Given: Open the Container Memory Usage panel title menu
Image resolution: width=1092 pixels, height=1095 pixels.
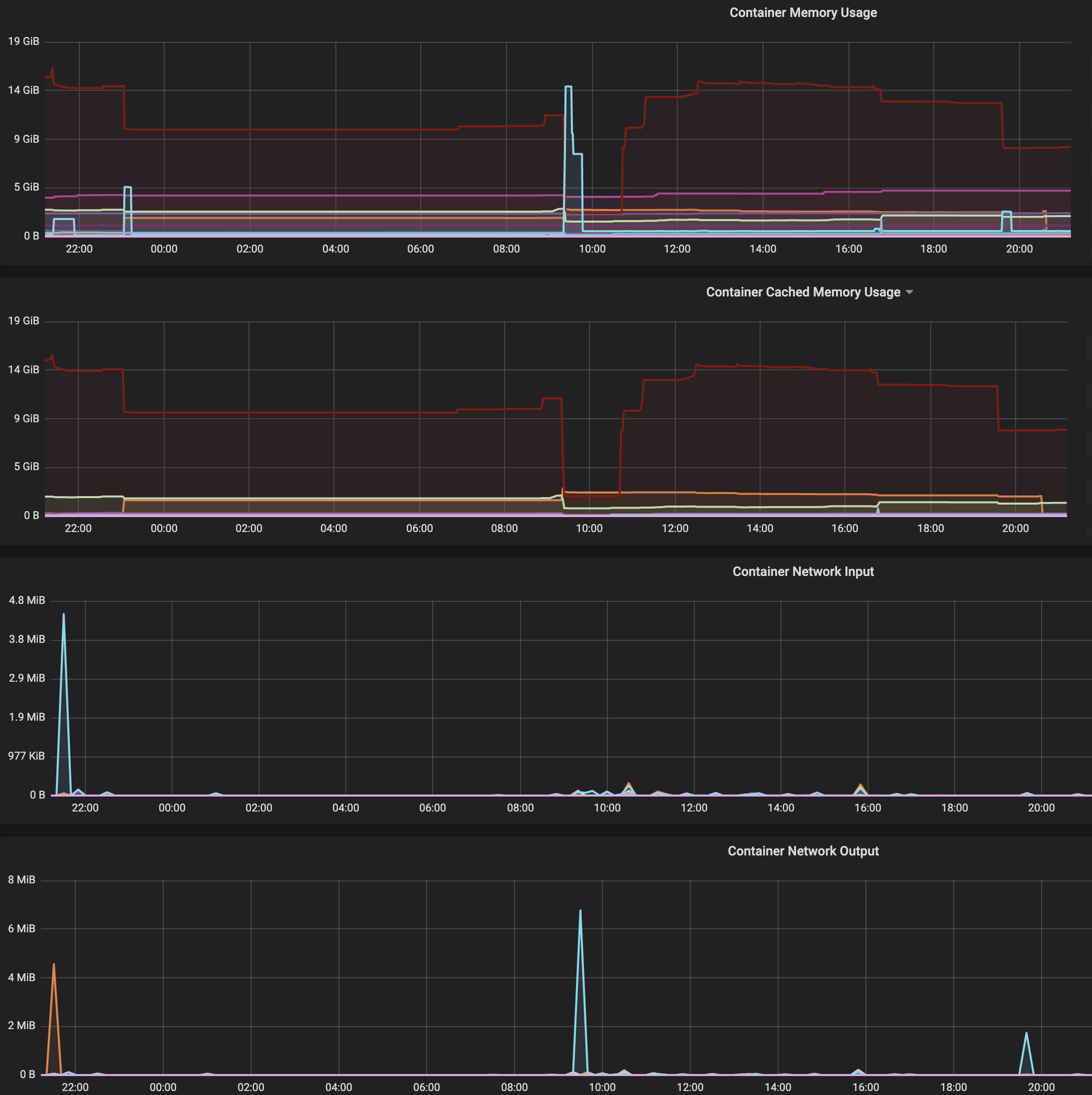Looking at the screenshot, I should tap(803, 12).
